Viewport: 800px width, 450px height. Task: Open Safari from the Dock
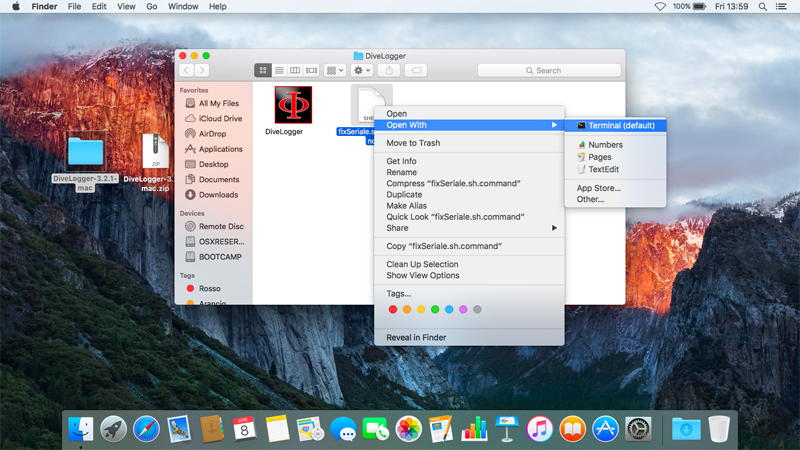click(x=146, y=429)
